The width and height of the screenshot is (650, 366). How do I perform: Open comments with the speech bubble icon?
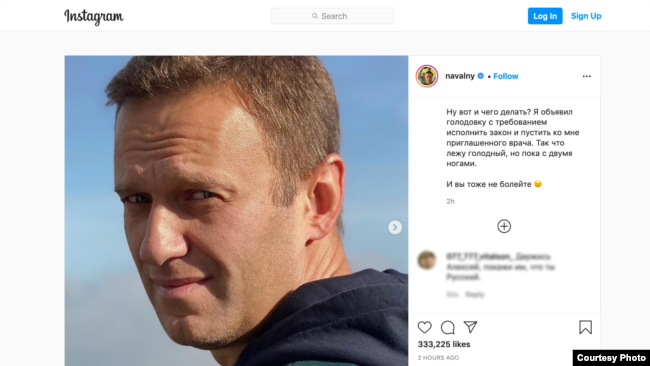pos(448,327)
